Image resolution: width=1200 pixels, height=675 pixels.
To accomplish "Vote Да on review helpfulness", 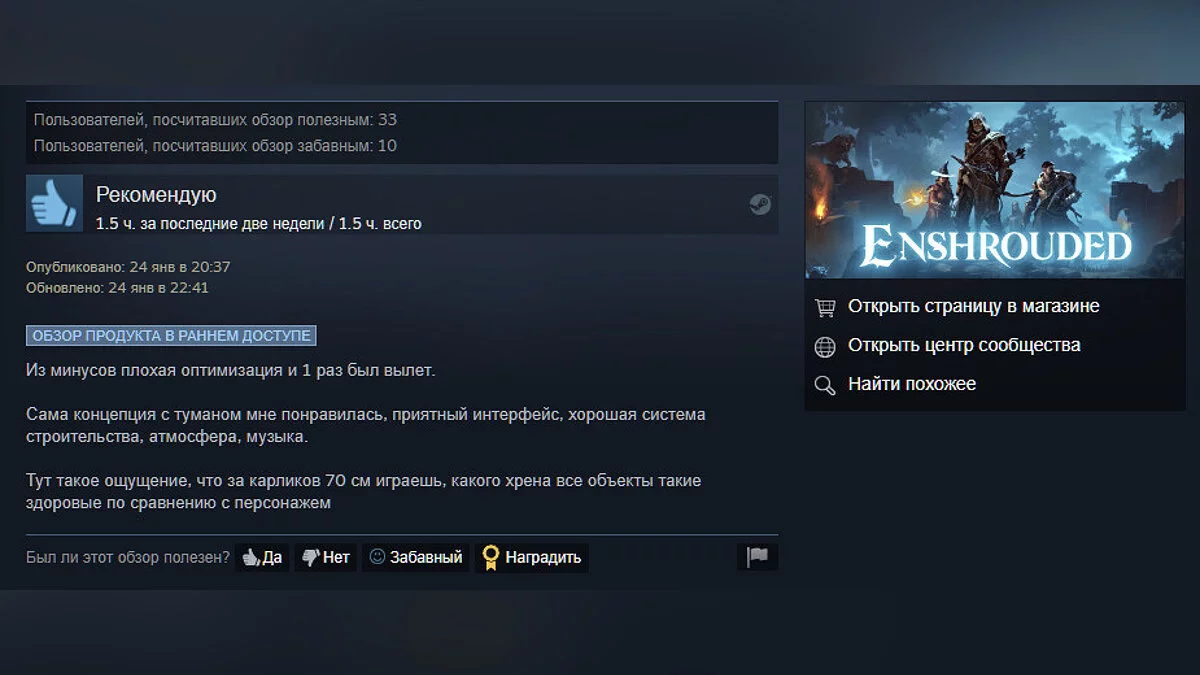I will point(262,557).
